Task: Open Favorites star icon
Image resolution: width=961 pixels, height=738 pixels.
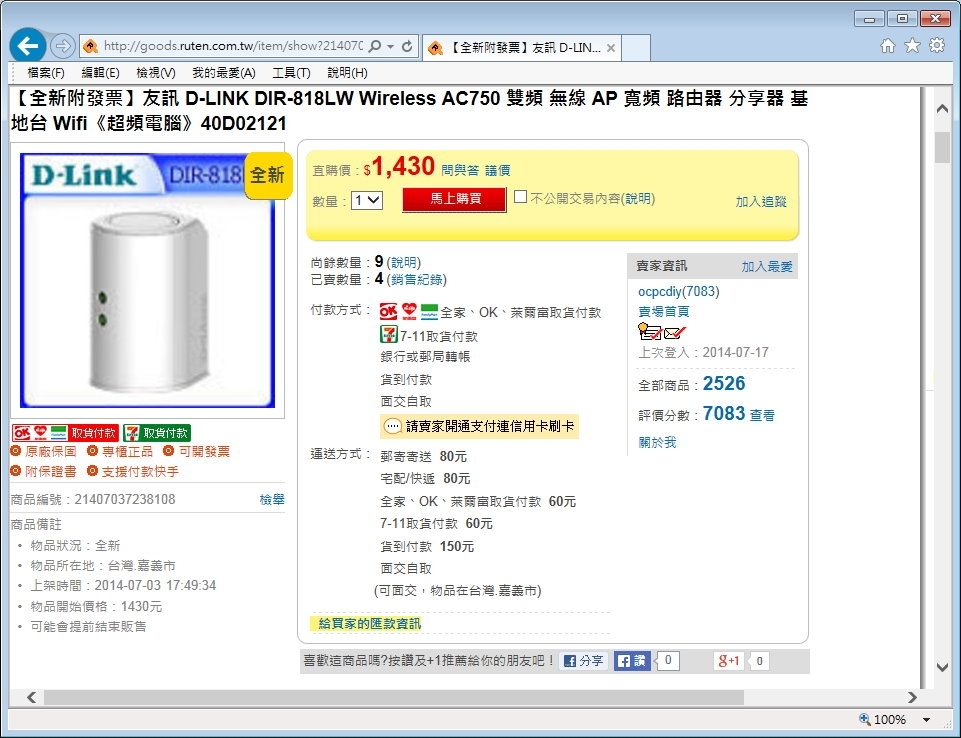Action: pos(913,46)
